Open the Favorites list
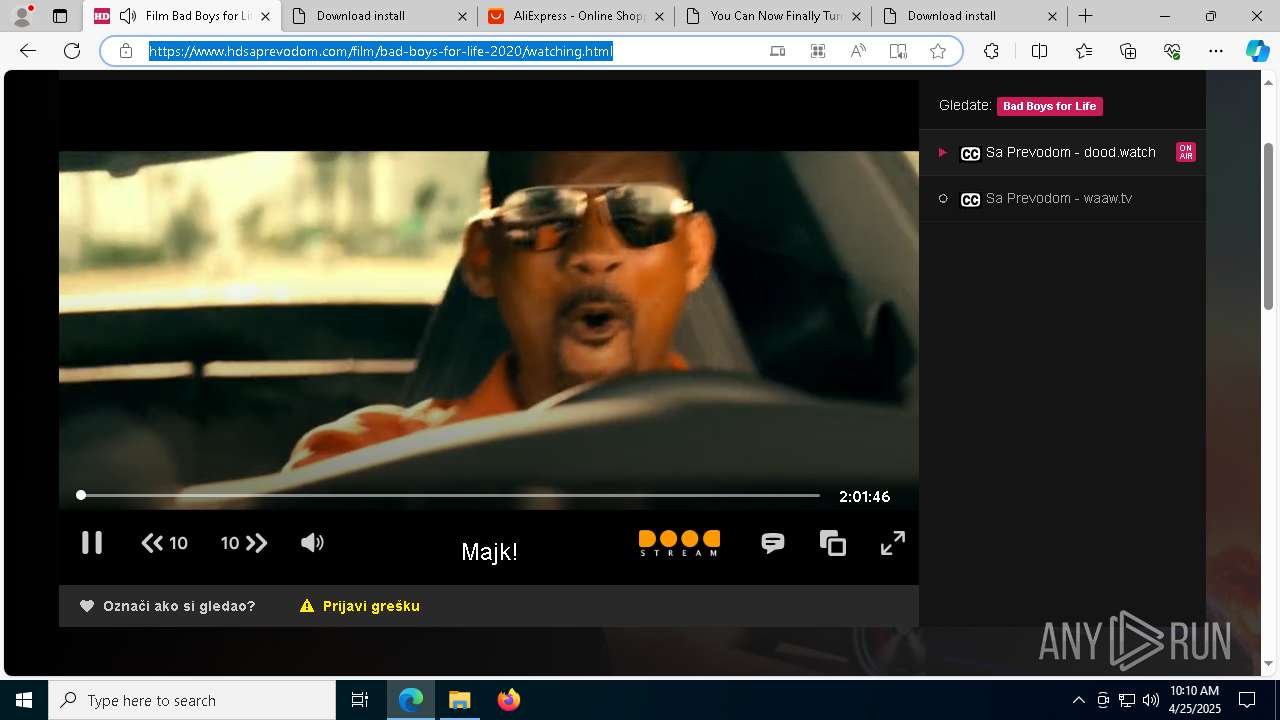This screenshot has height=720, width=1280. point(1084,51)
